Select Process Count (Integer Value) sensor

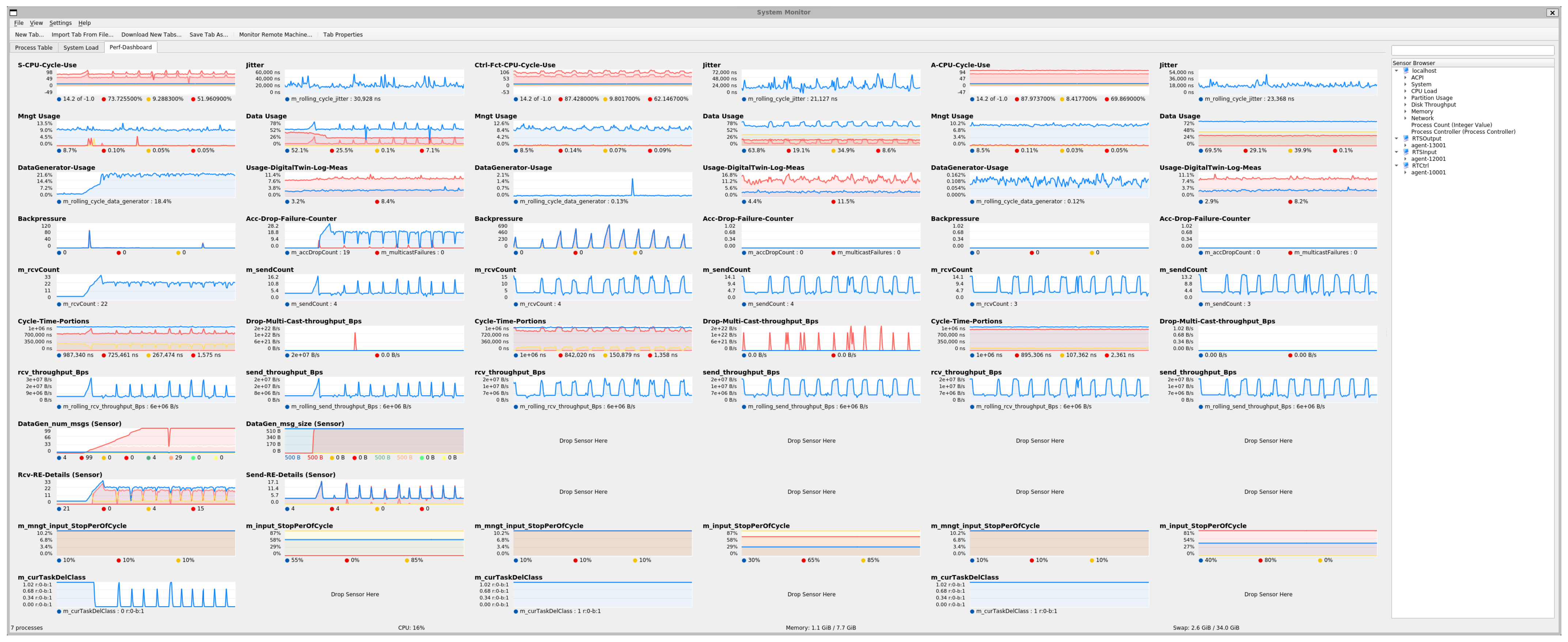[1451, 125]
